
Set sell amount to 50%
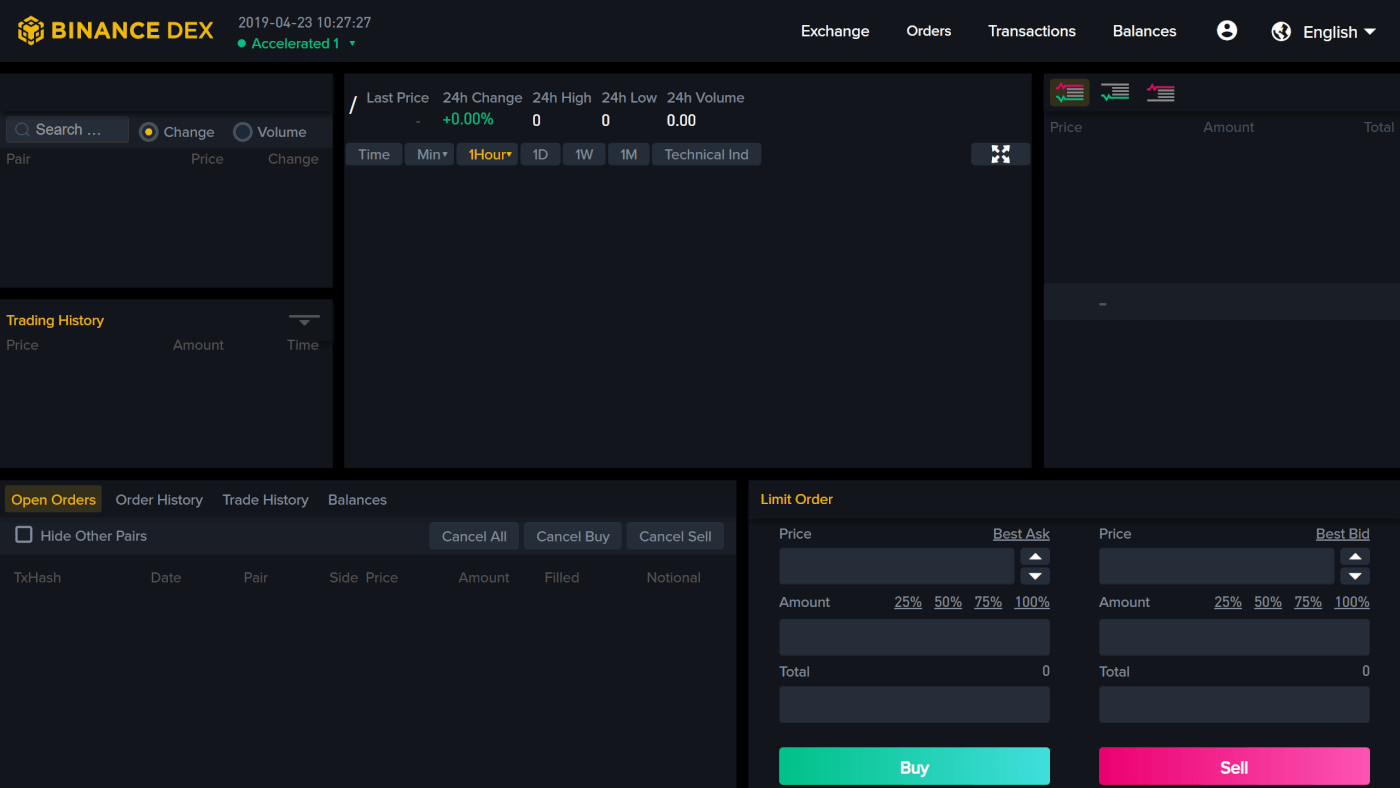click(1268, 602)
